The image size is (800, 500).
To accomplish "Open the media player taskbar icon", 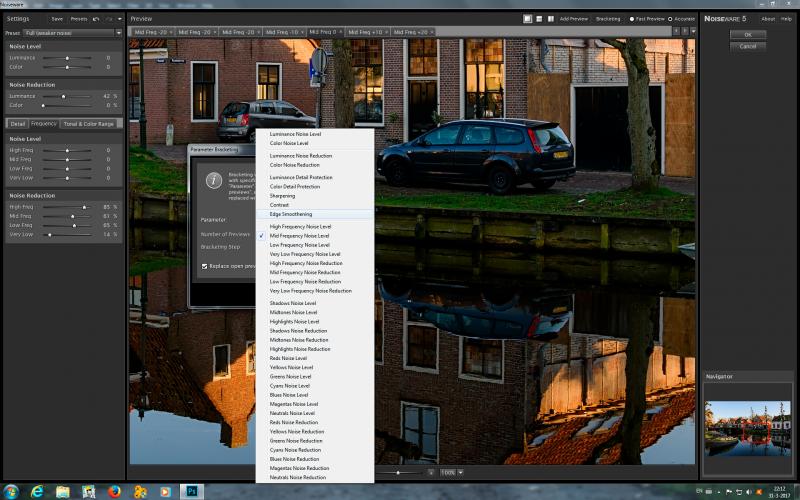I will point(165,491).
